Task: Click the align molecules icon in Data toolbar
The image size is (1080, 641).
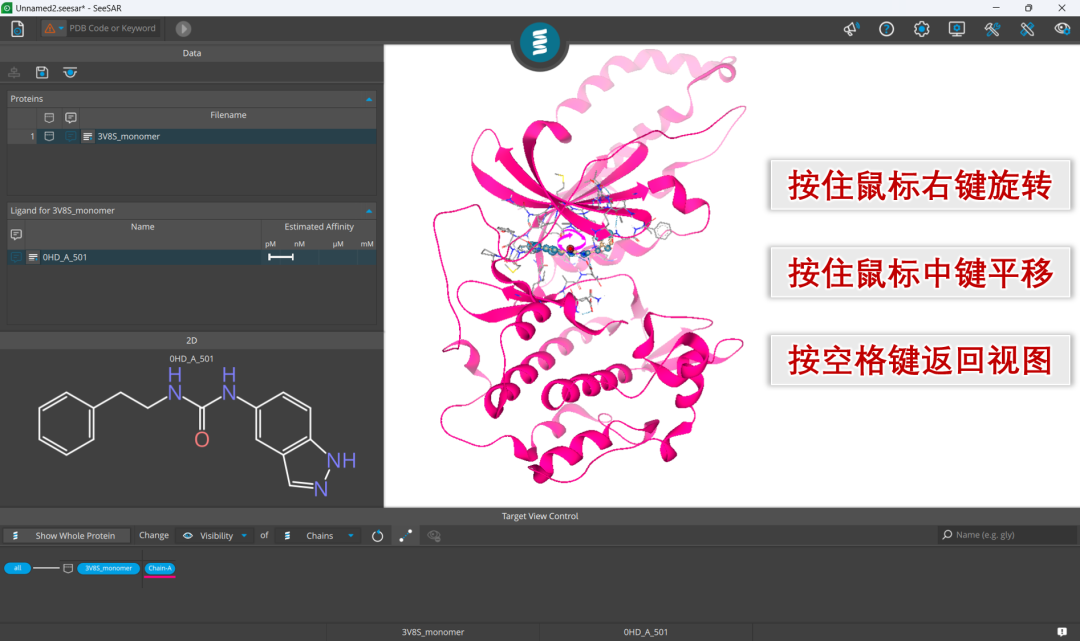Action: [x=14, y=72]
